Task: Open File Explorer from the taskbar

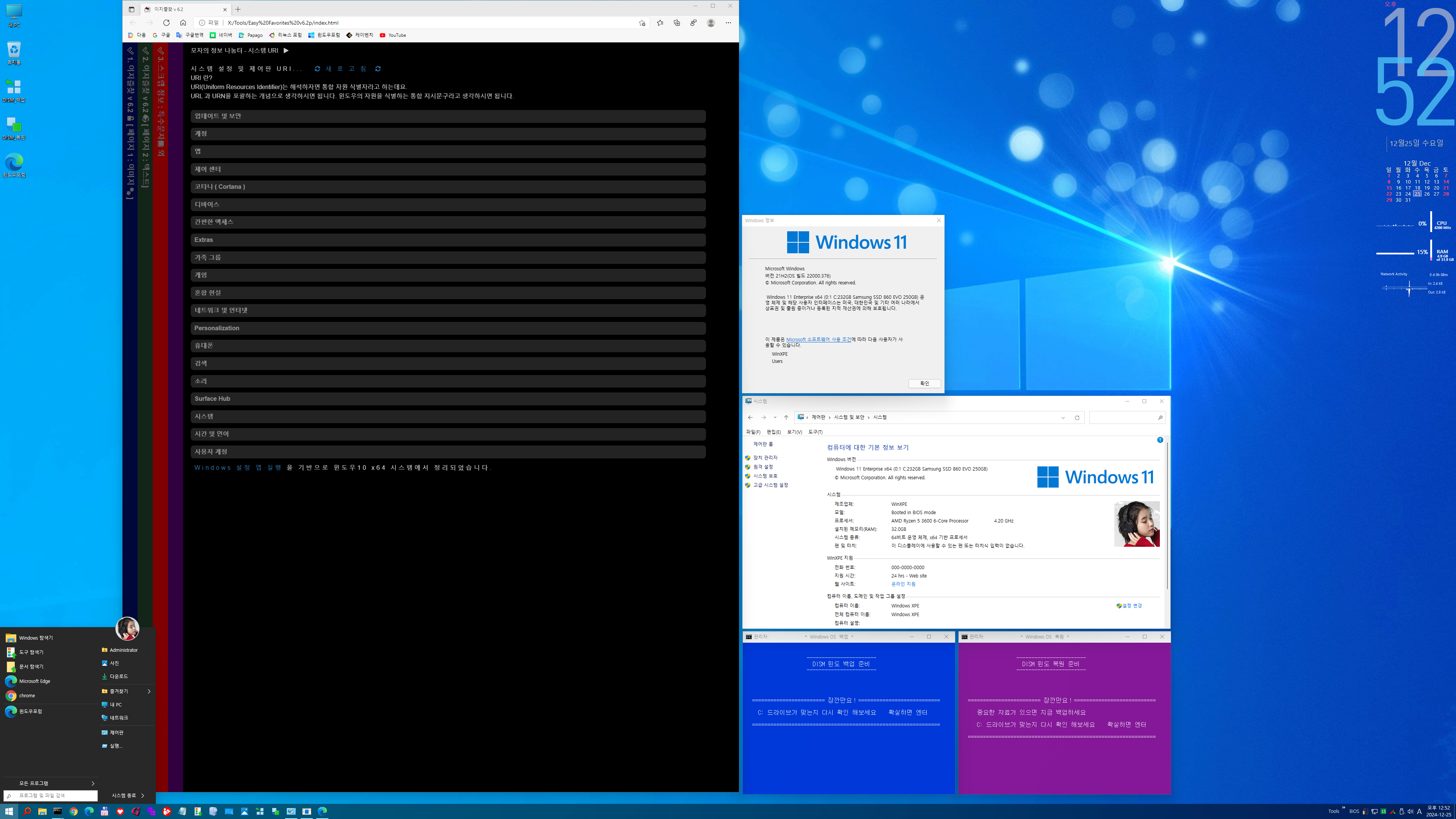Action: [42, 812]
